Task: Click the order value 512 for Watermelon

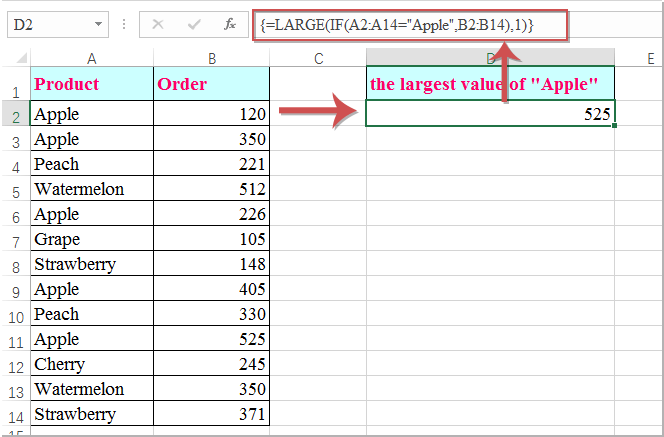Action: (x=211, y=189)
